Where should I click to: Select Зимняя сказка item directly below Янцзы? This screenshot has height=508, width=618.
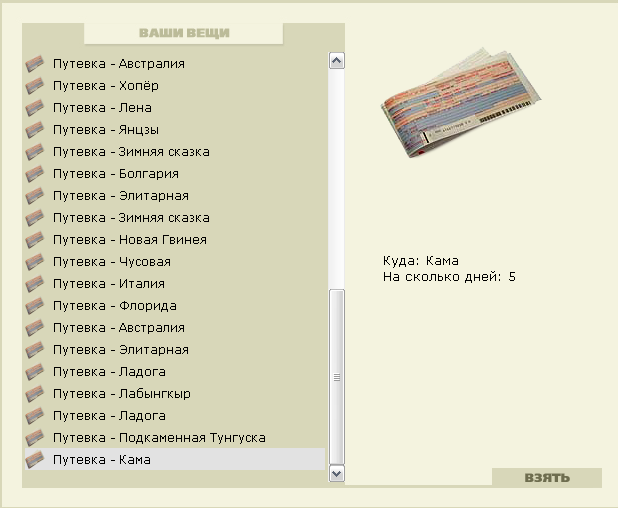pos(131,152)
